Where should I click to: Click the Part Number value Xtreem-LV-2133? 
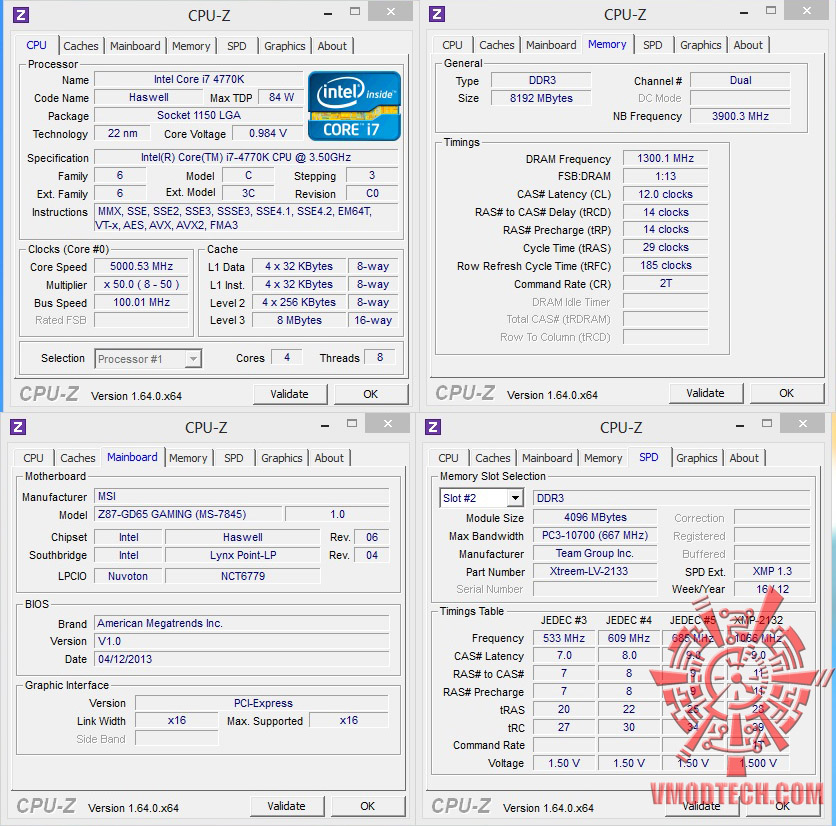point(595,571)
